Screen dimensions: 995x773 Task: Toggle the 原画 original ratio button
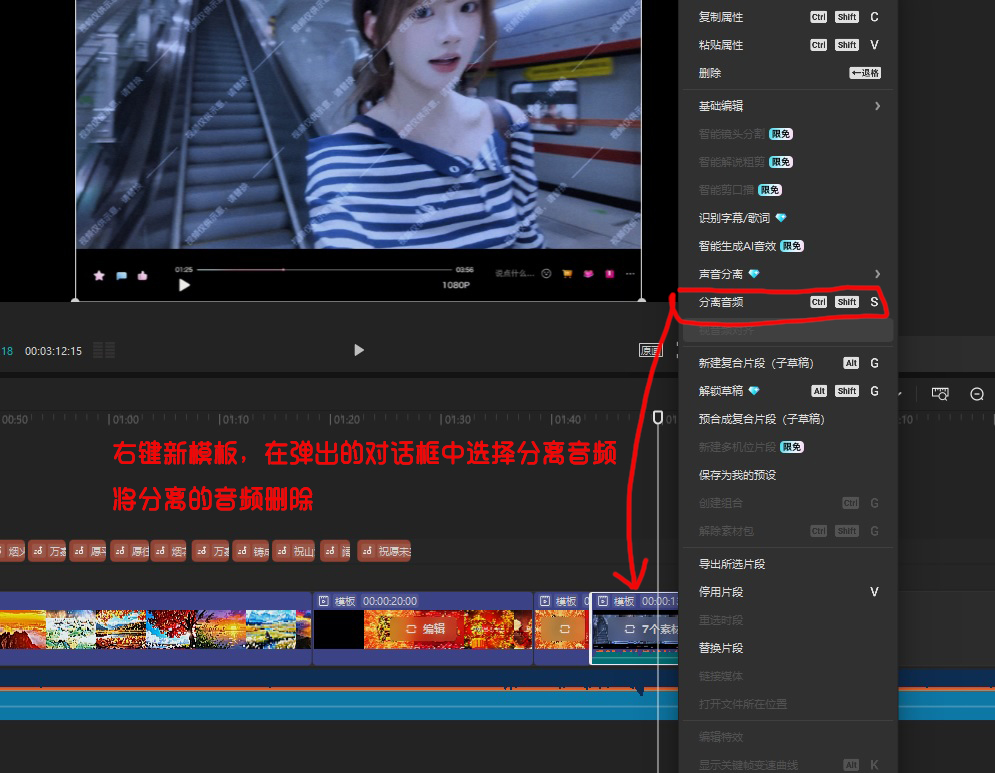(x=651, y=350)
